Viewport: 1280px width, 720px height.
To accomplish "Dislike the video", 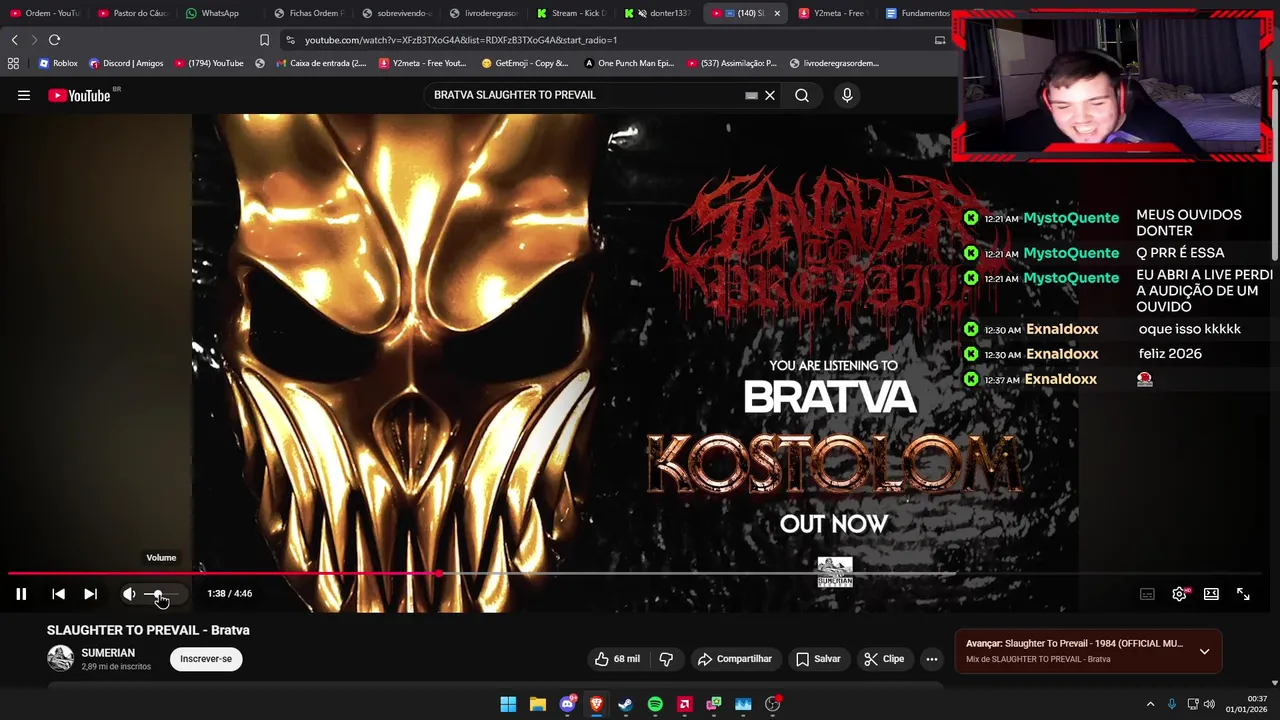I will 666,659.
